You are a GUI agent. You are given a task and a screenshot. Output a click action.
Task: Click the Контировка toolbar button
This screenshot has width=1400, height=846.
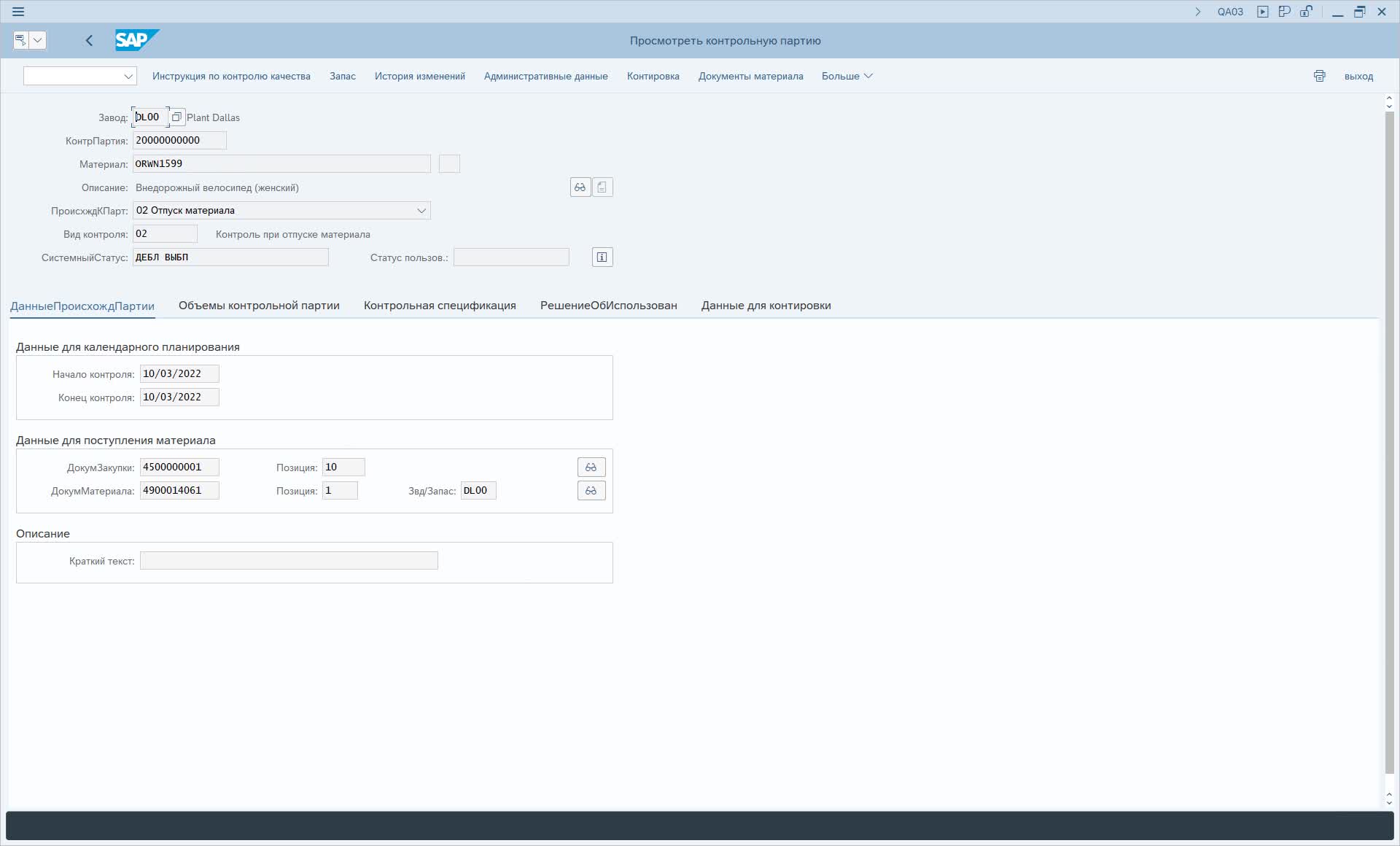coord(653,76)
